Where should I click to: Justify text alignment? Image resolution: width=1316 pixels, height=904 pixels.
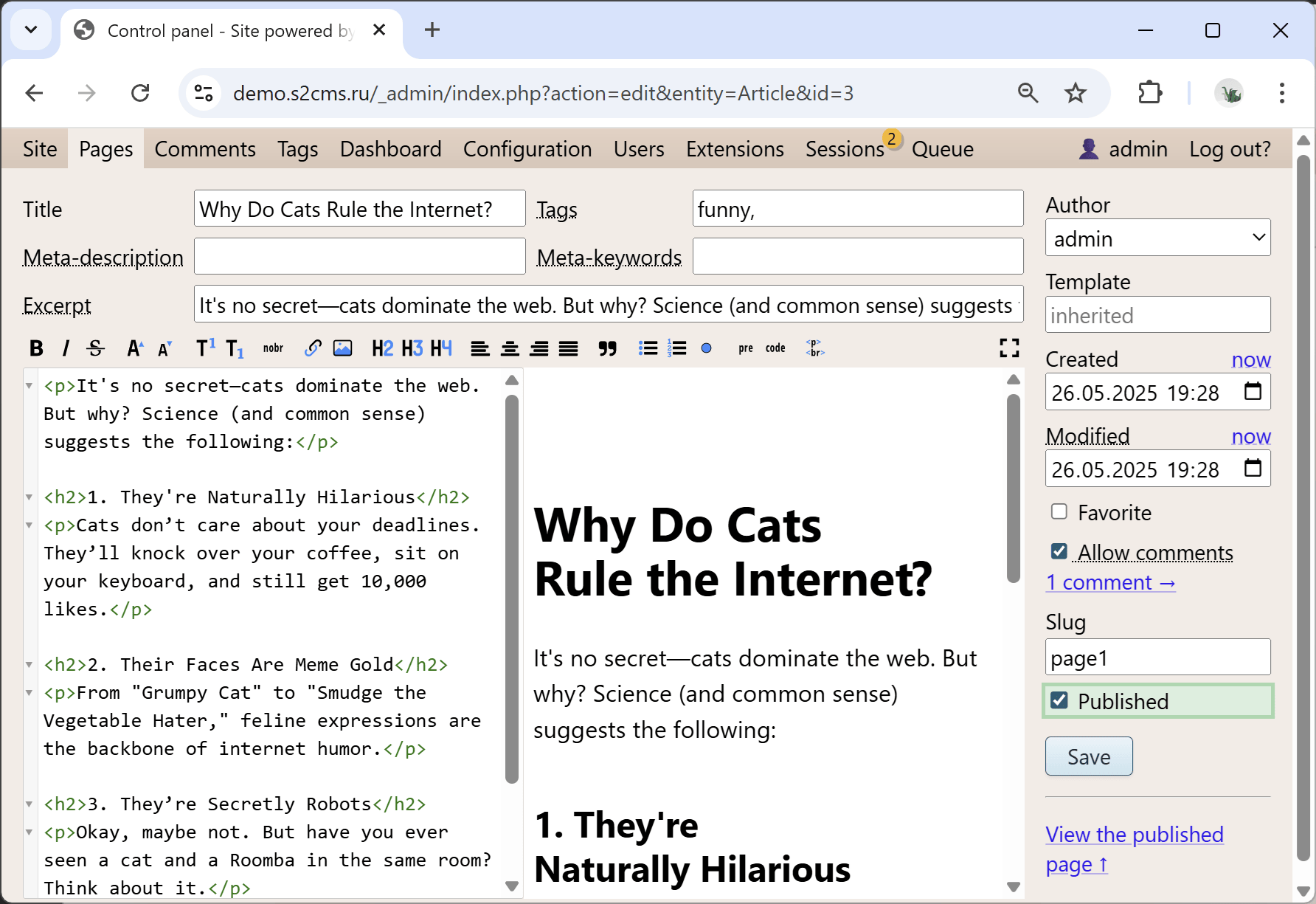coord(568,348)
